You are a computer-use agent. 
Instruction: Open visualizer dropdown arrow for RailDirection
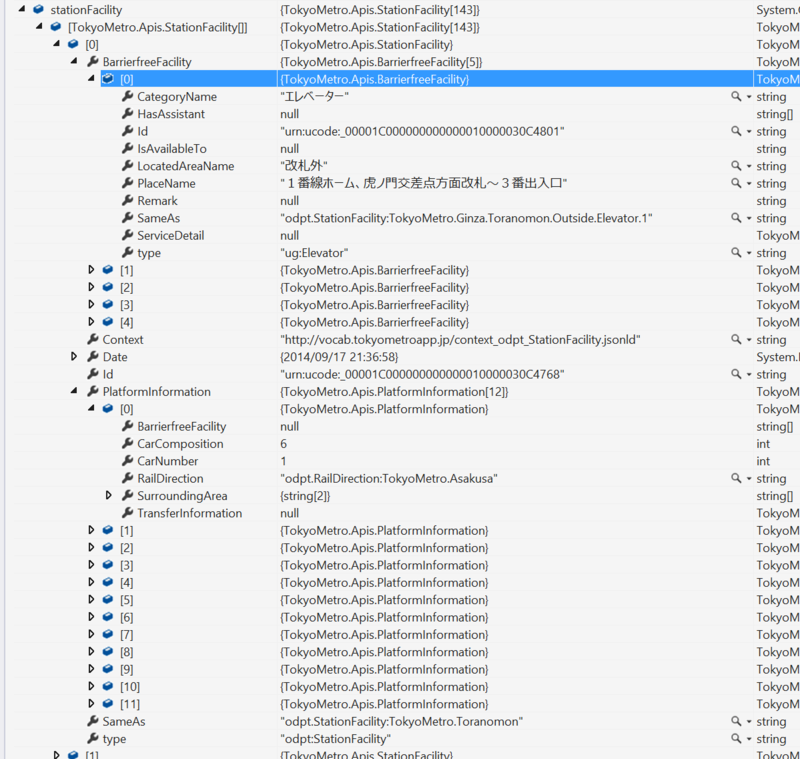[x=749, y=478]
